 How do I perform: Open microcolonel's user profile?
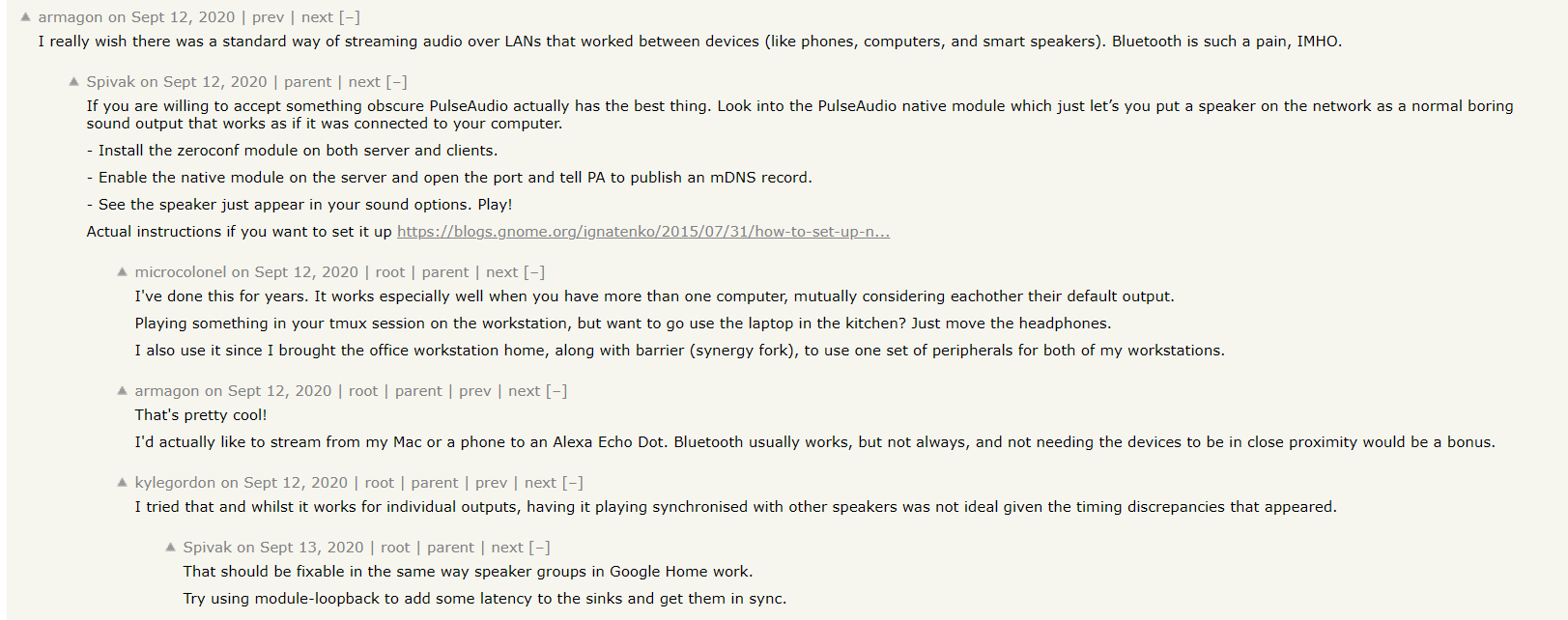(180, 272)
